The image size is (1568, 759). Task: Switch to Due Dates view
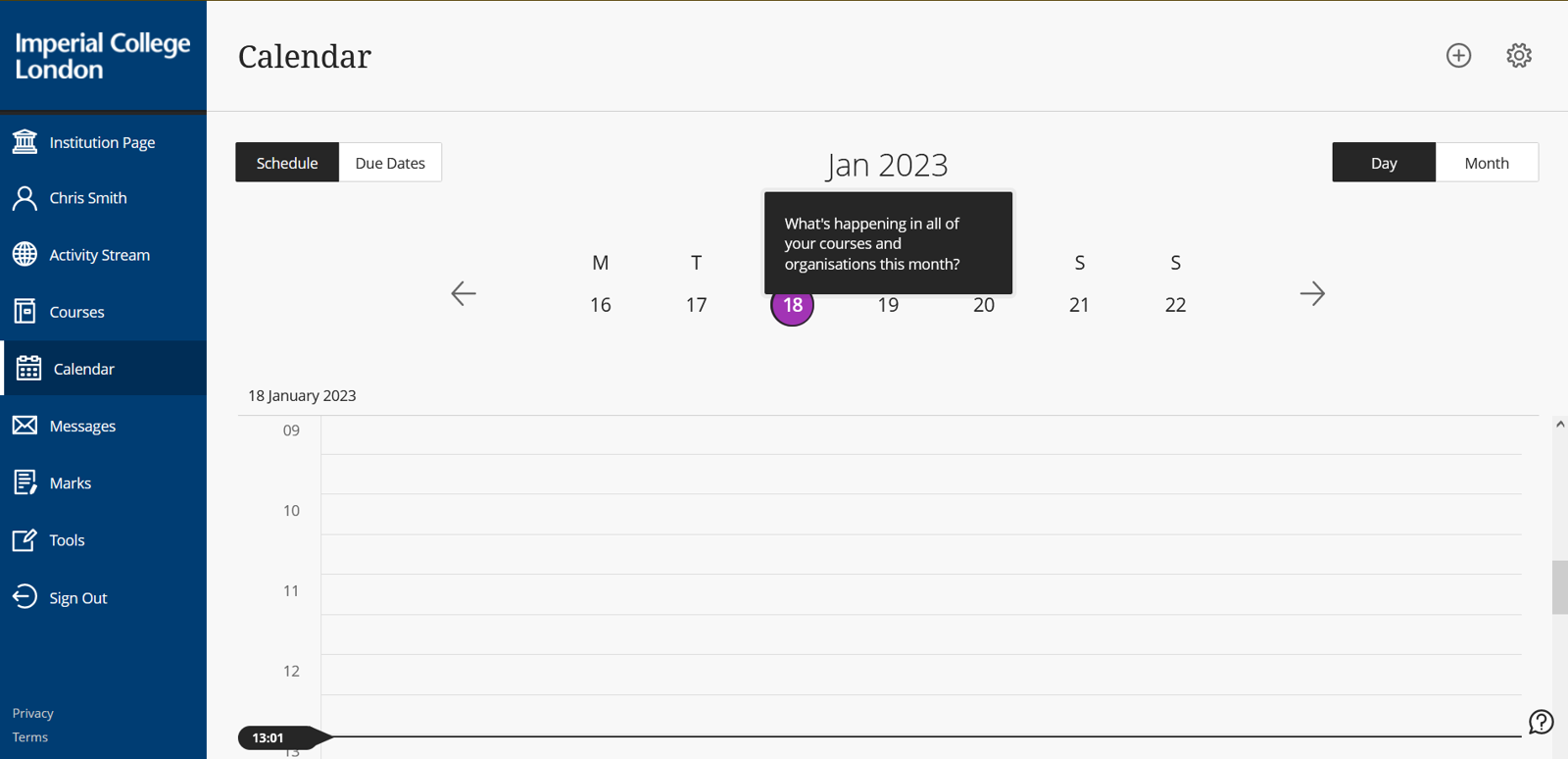[390, 163]
